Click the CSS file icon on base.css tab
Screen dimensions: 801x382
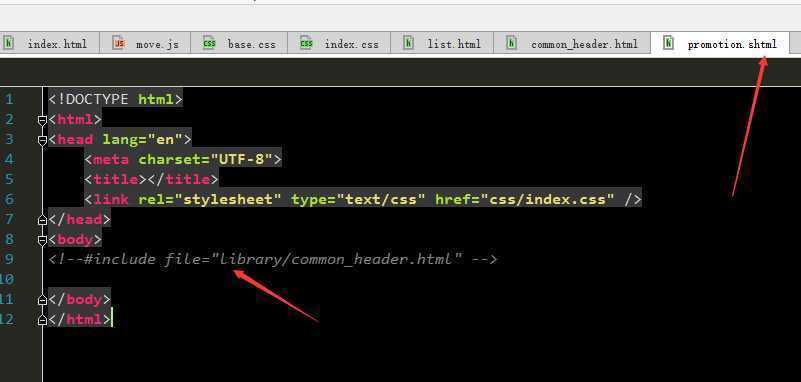point(209,43)
